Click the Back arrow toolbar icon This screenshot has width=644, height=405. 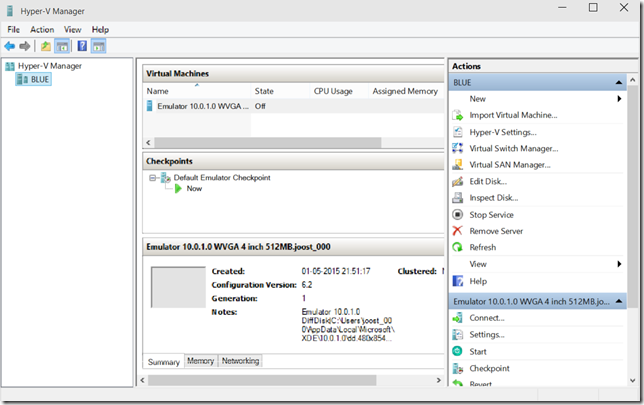(9, 46)
